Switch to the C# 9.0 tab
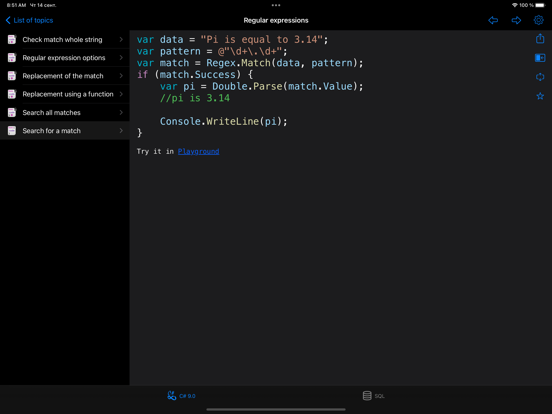 pos(181,396)
